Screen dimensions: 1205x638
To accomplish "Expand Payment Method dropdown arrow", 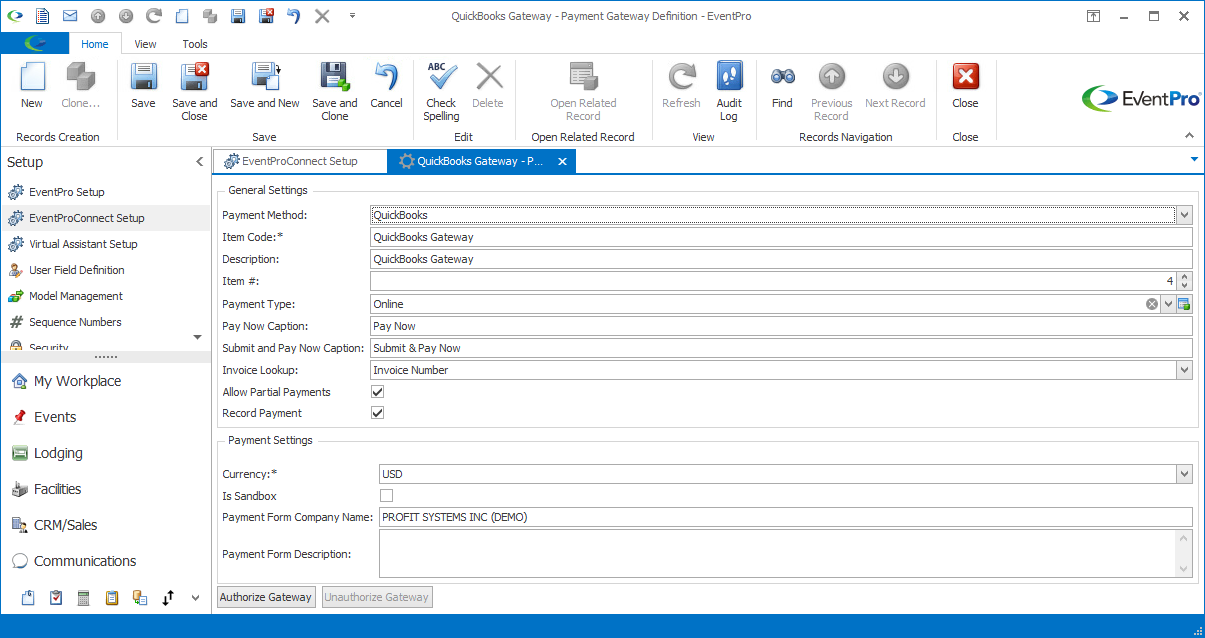I will 1185,215.
